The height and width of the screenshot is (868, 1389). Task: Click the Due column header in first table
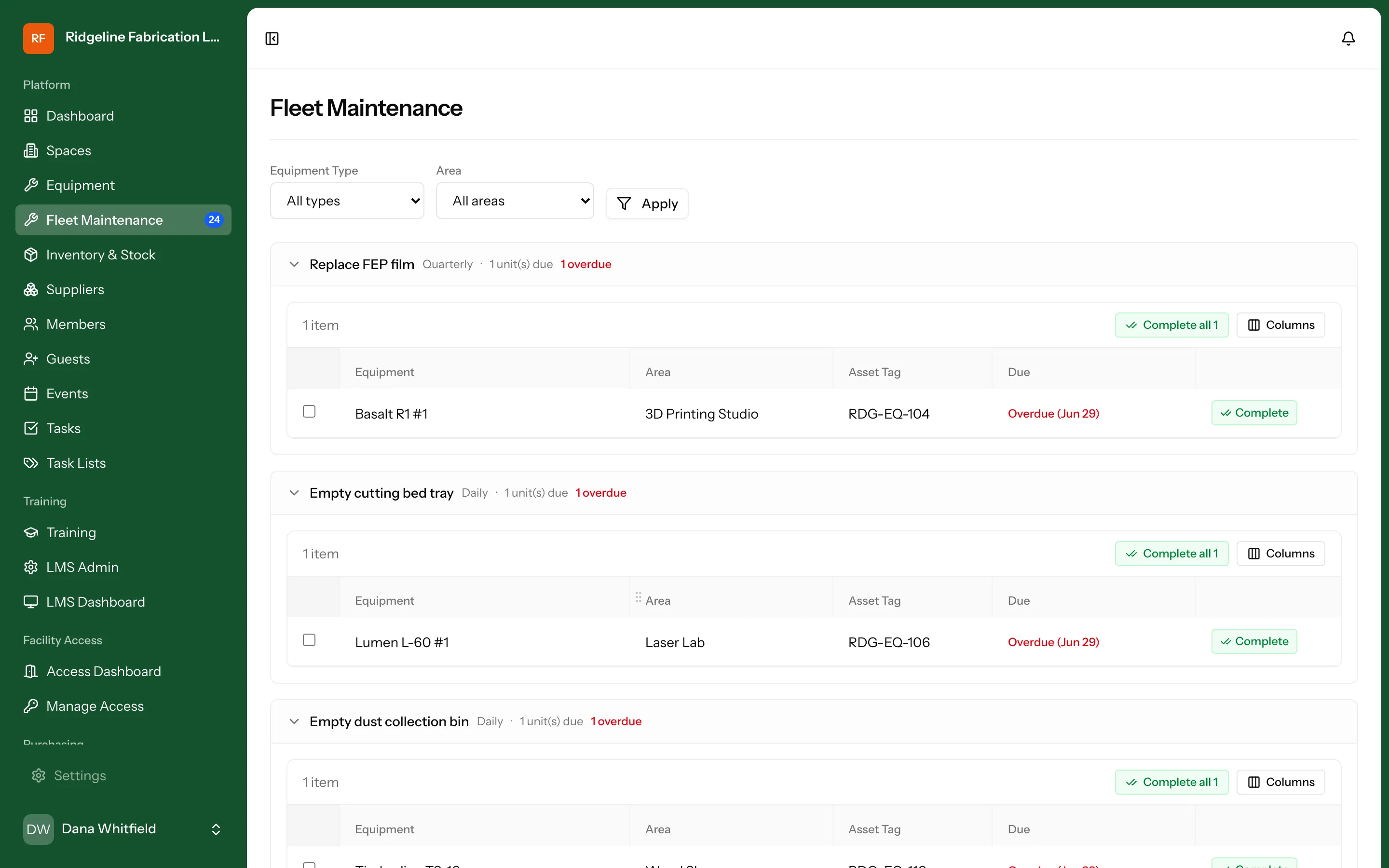[1019, 372]
